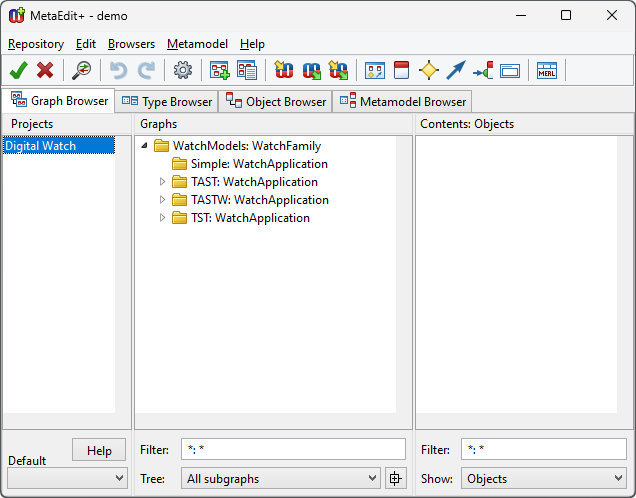
Task: Click the Graphs column header
Action: (273, 124)
